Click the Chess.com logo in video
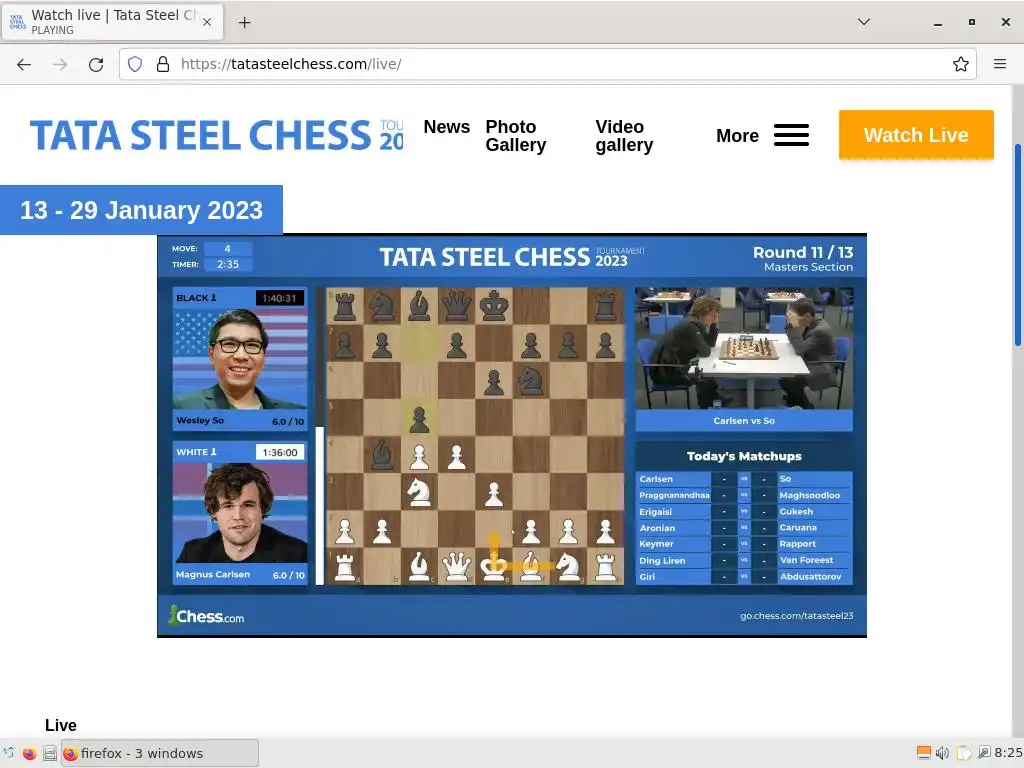This screenshot has height=768, width=1024. pos(206,616)
